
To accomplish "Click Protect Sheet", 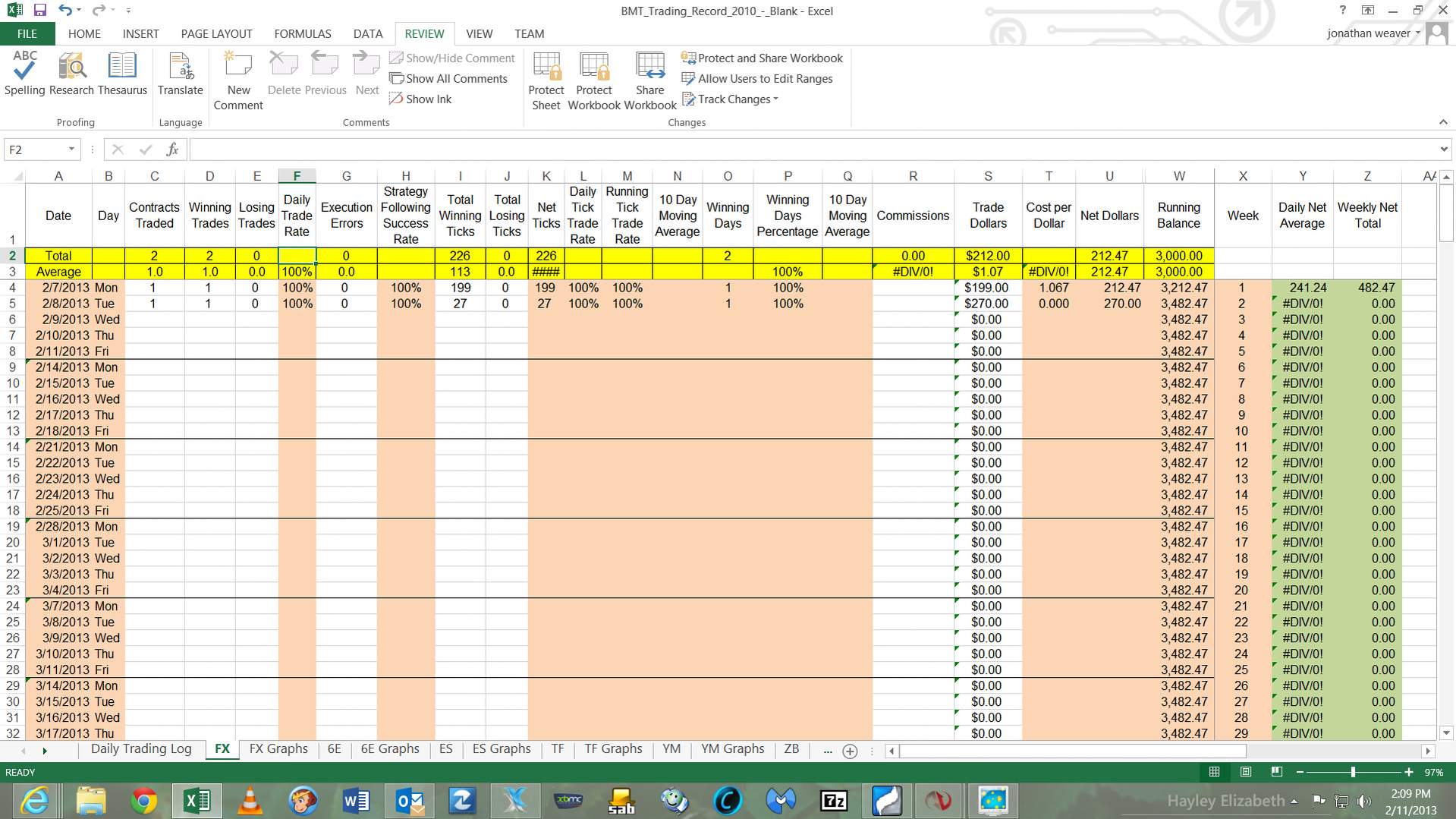I will click(546, 80).
